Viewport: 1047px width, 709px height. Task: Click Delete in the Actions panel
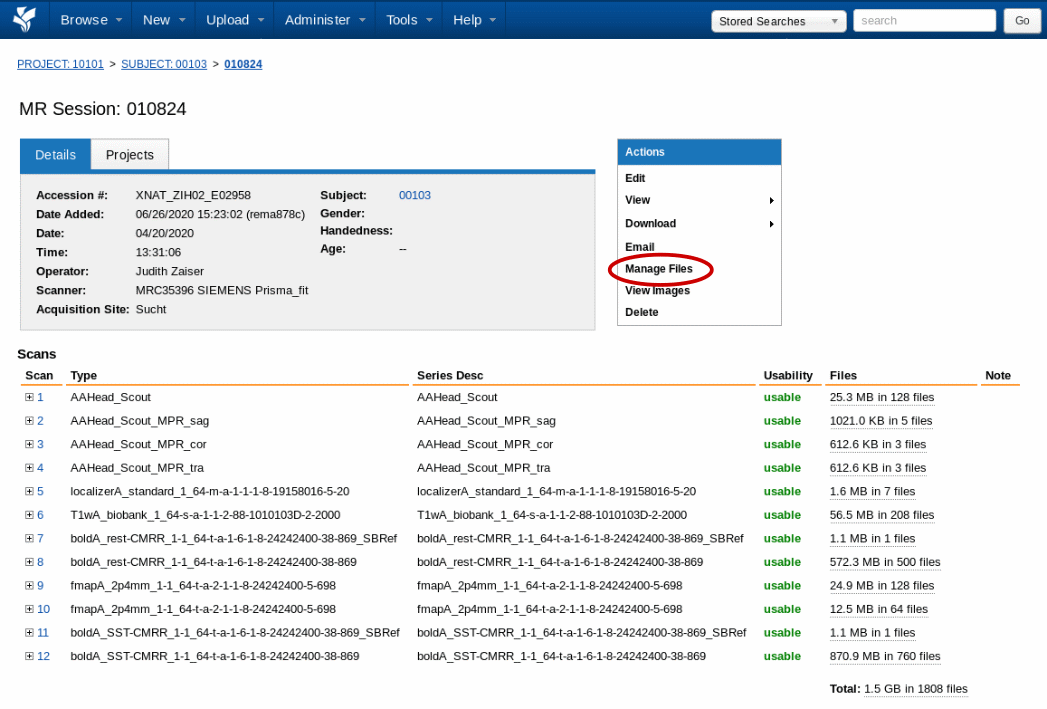tap(641, 312)
